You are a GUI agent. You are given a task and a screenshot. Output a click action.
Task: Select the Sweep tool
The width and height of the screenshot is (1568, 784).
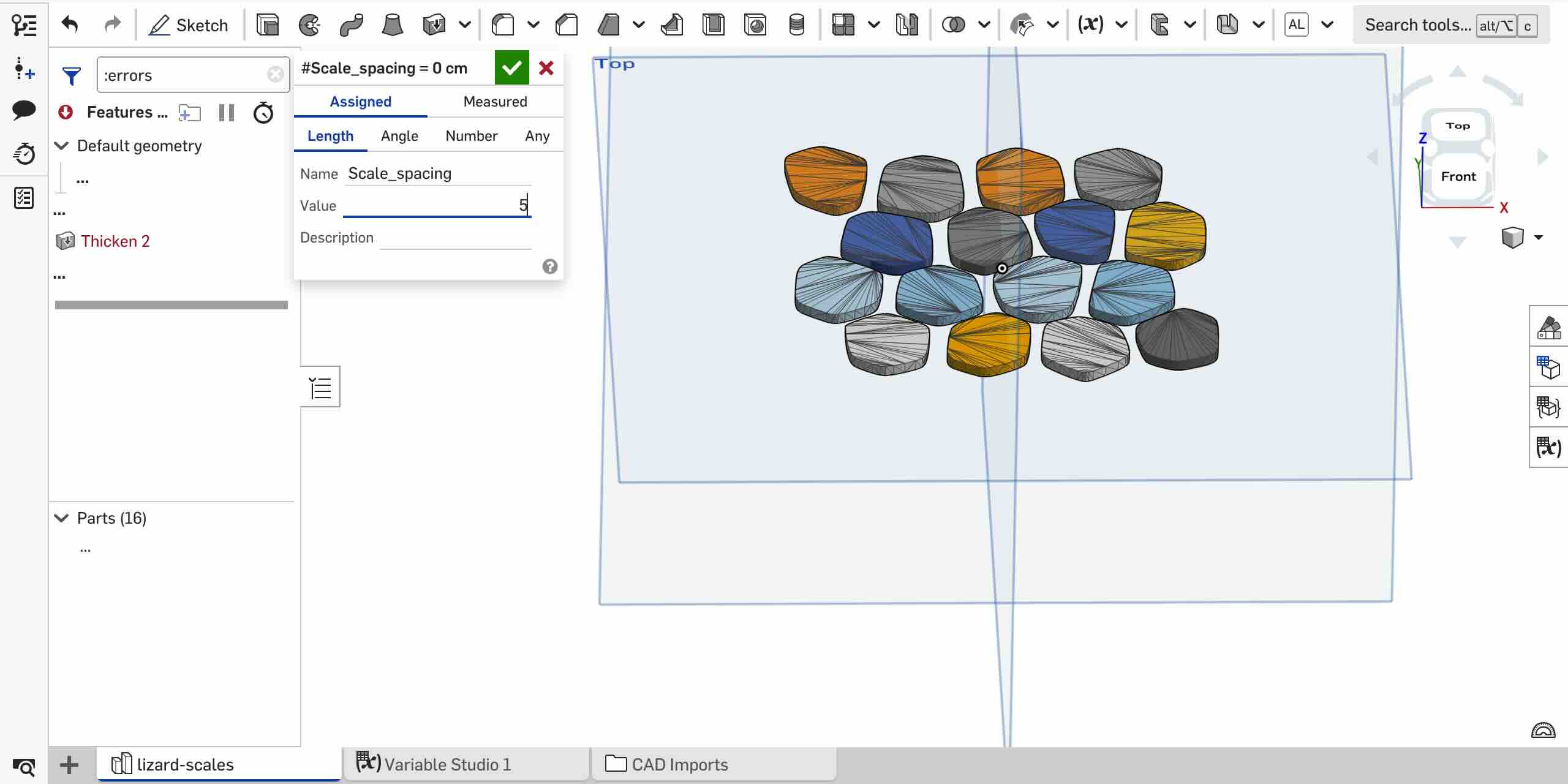(x=351, y=25)
